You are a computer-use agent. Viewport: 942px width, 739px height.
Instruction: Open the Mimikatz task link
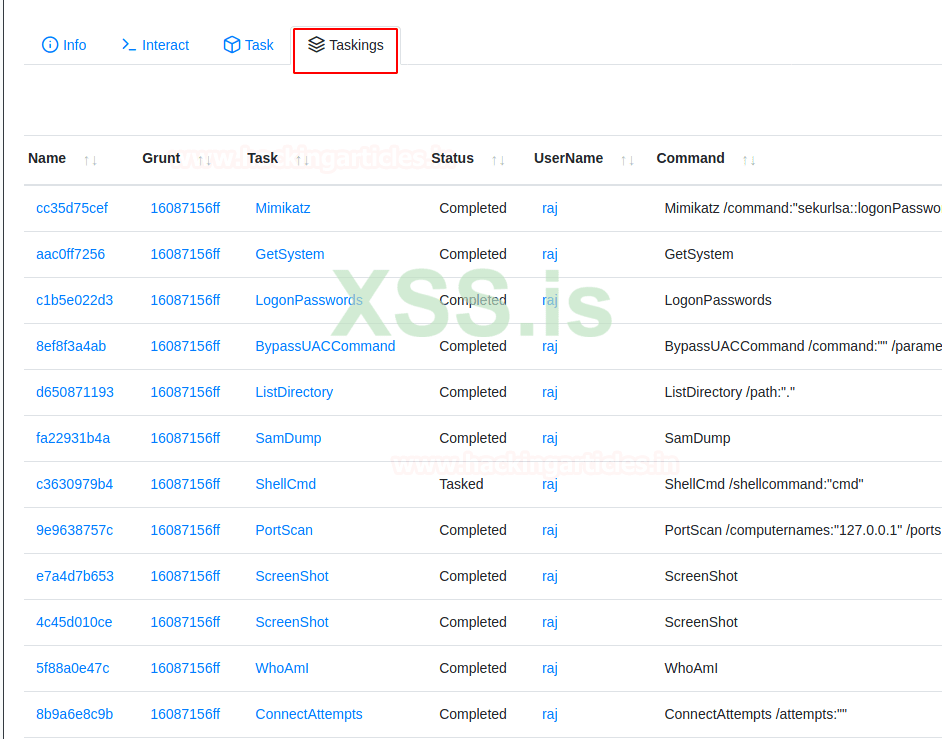coord(283,208)
